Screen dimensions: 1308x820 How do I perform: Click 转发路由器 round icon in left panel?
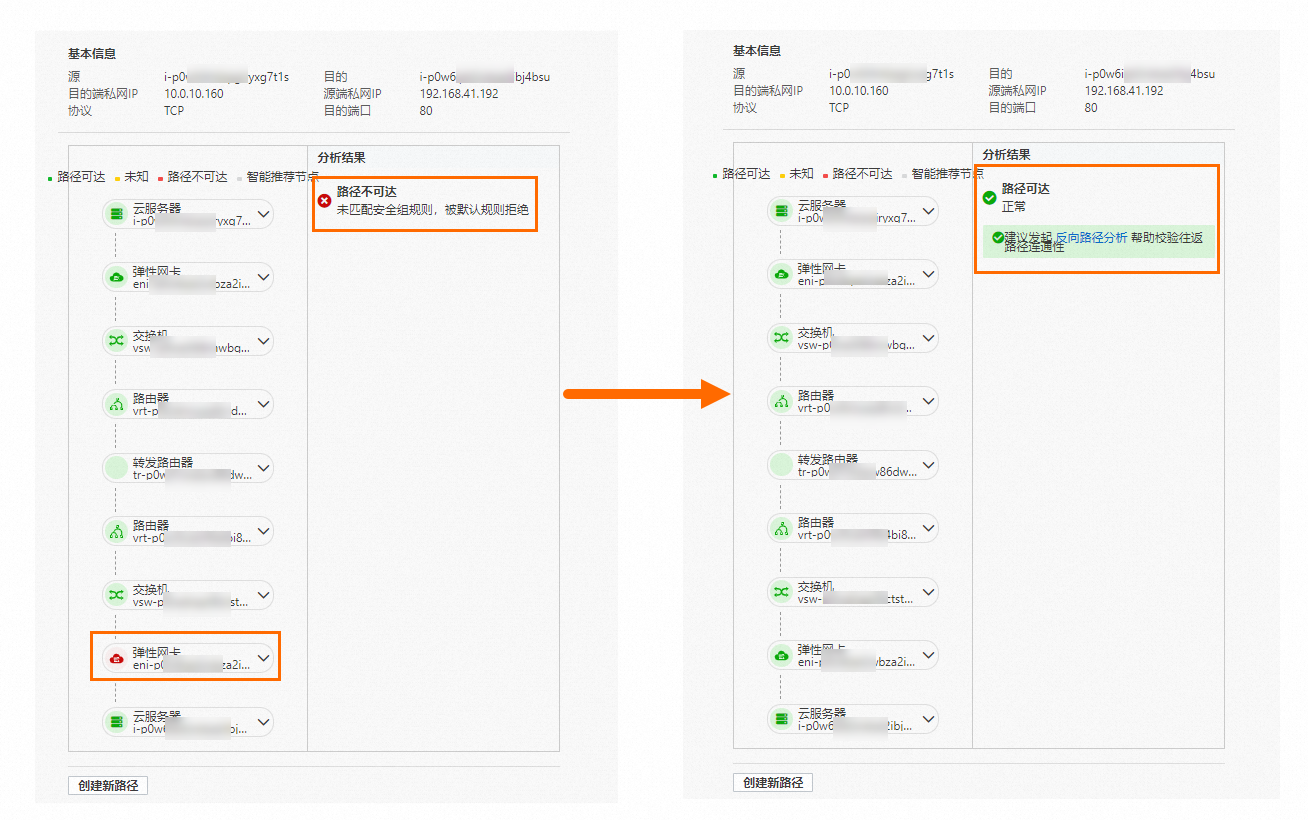[116, 468]
